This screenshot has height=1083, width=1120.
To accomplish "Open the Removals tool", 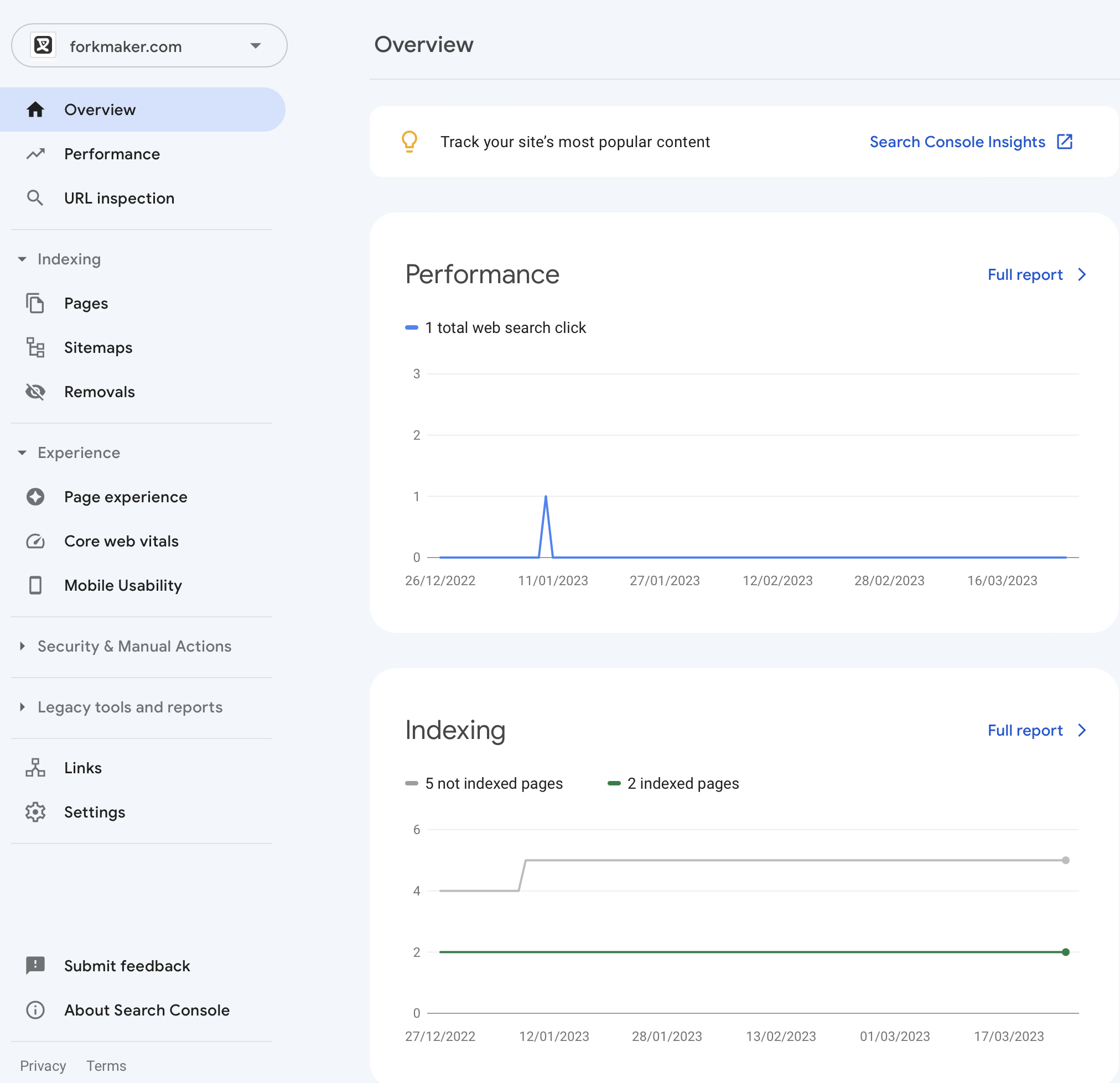I will (x=100, y=392).
